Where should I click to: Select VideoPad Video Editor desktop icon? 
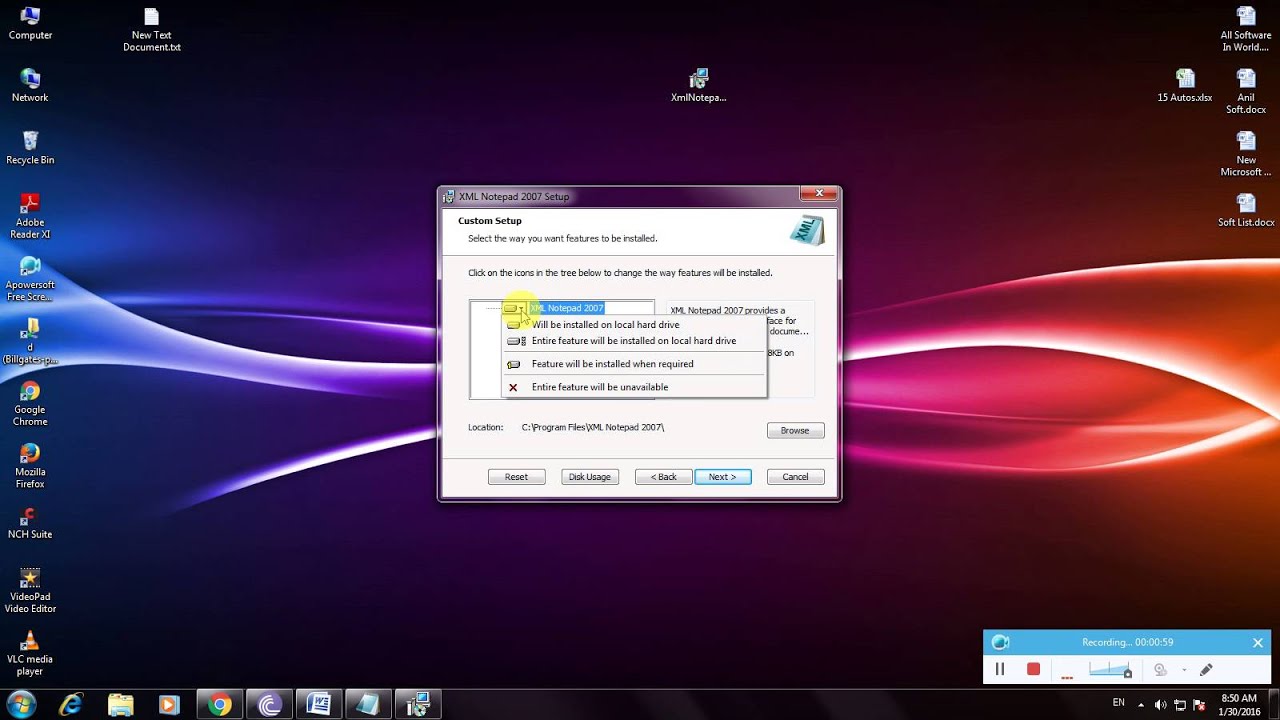(x=30, y=590)
